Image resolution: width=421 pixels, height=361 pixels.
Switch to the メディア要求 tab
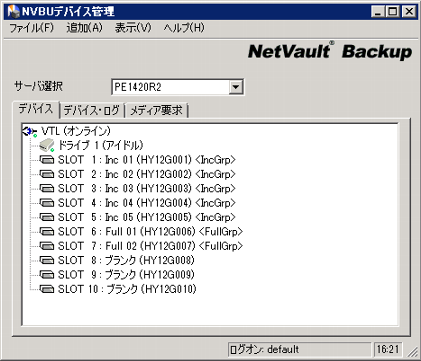pyautogui.click(x=156, y=110)
